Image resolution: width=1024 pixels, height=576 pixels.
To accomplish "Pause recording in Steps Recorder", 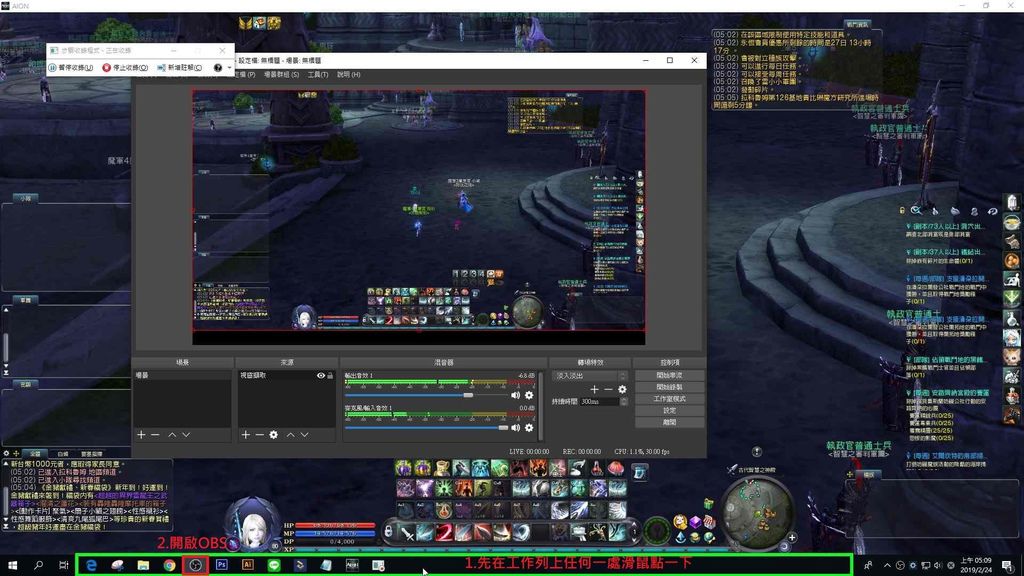I will (71, 67).
